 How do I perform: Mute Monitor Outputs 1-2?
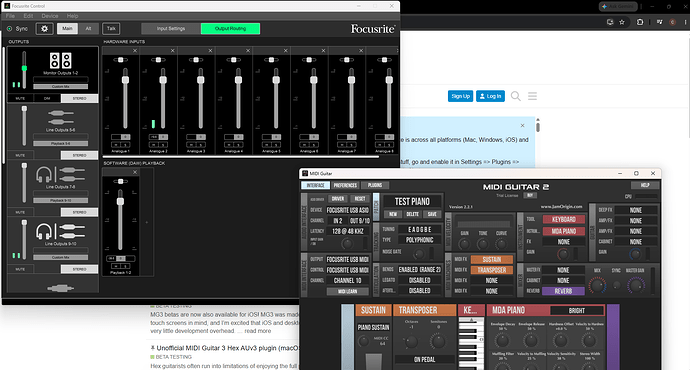point(20,99)
